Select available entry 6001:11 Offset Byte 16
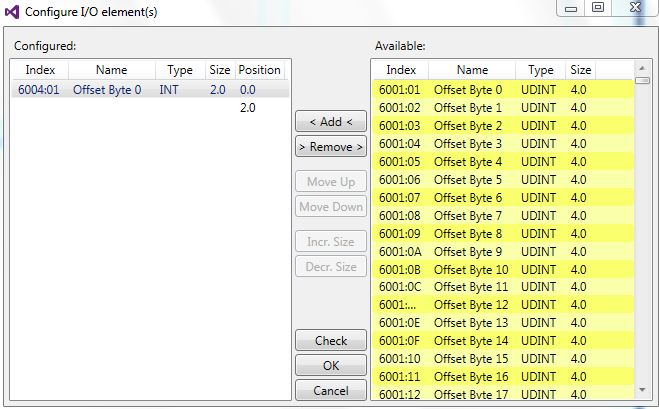This screenshot has width=659, height=409. click(x=503, y=377)
